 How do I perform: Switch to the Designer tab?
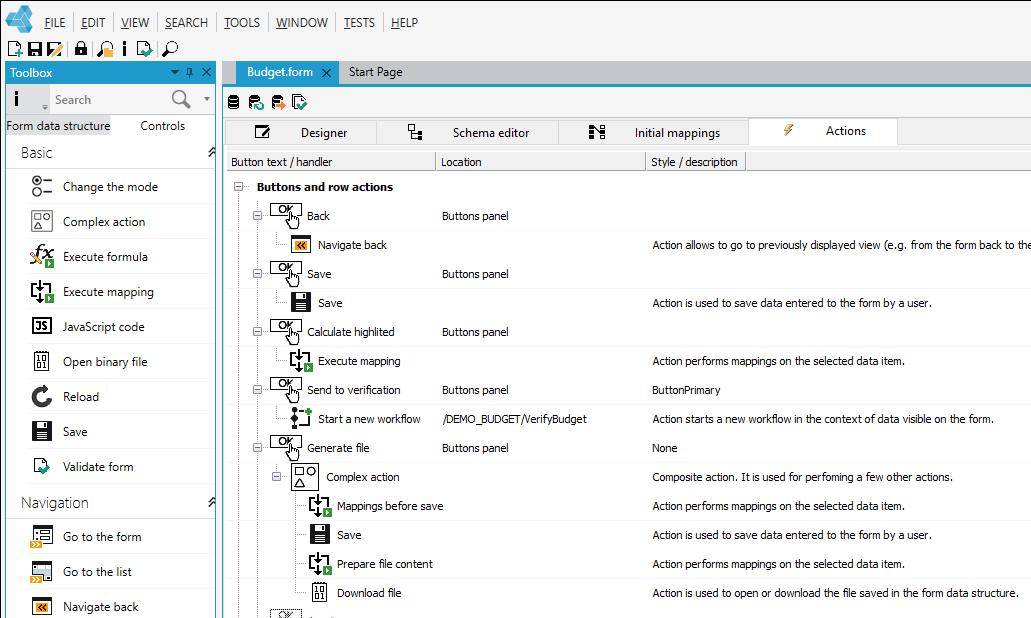tap(301, 132)
